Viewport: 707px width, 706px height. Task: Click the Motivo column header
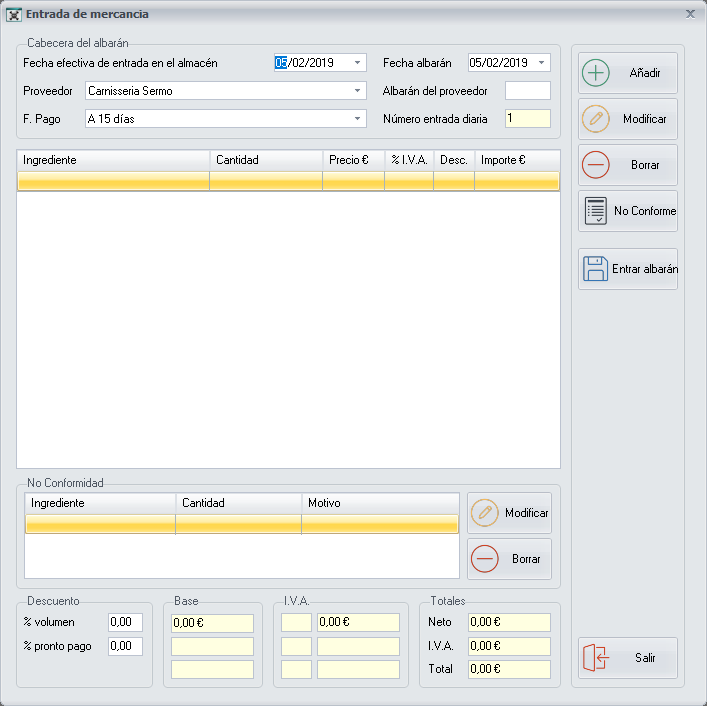[379, 503]
